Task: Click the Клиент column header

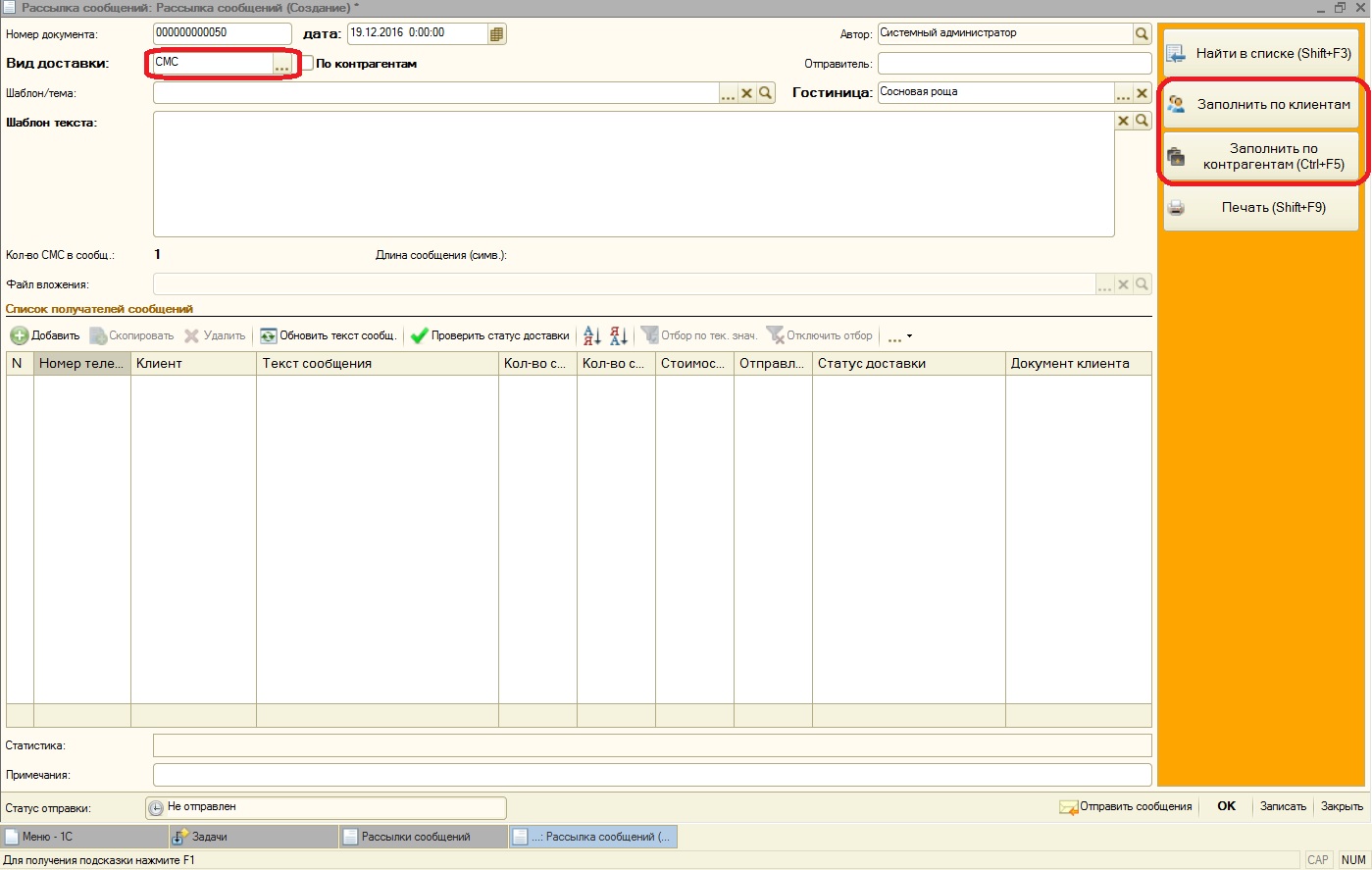Action: pos(193,364)
